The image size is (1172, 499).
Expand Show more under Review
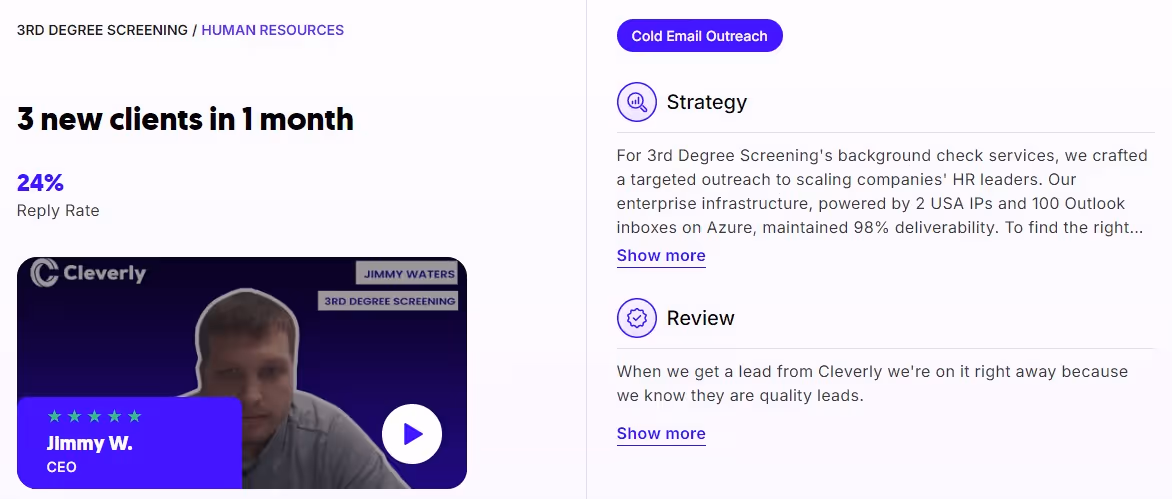[x=661, y=433]
